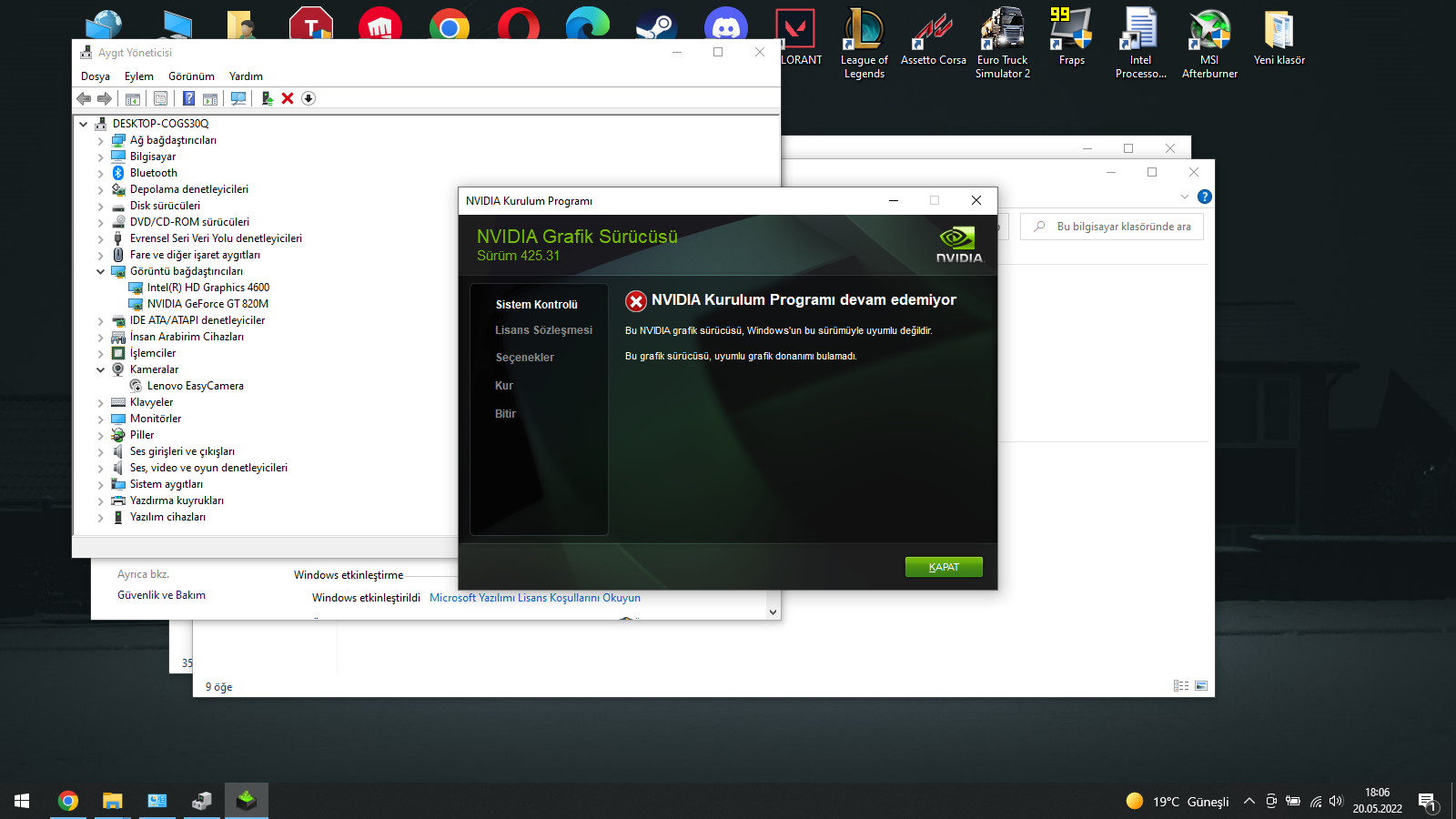Select Intel(R) HD Graphics 4600 device

(208, 288)
